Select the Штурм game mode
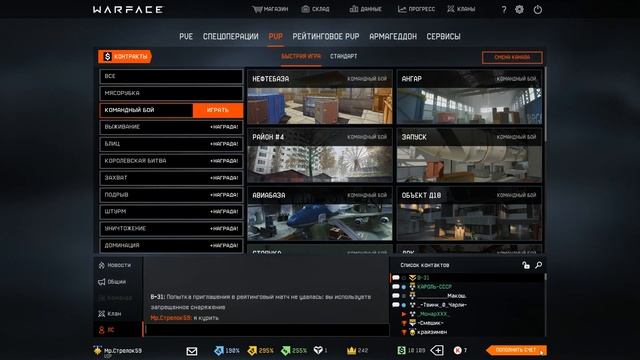 pos(171,212)
